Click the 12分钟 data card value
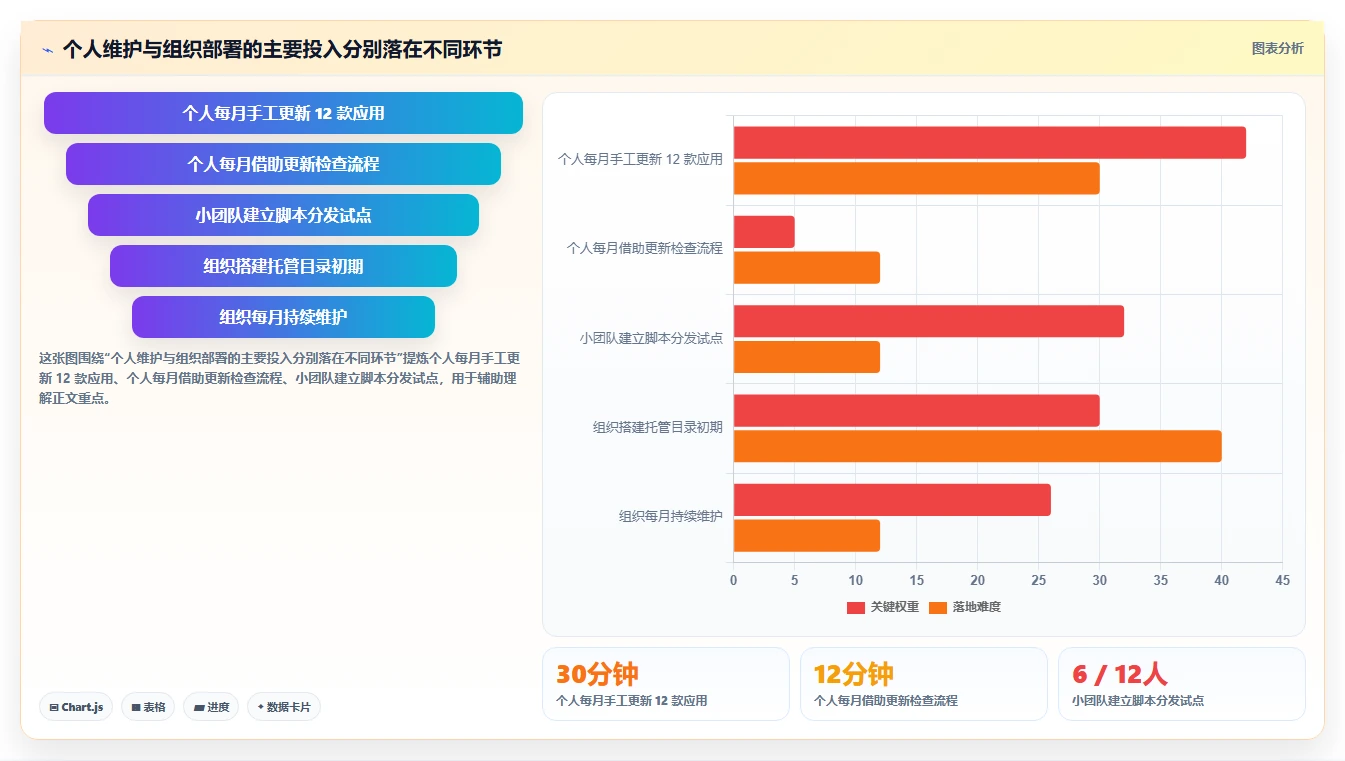Image resolution: width=1345 pixels, height=761 pixels. click(x=854, y=674)
